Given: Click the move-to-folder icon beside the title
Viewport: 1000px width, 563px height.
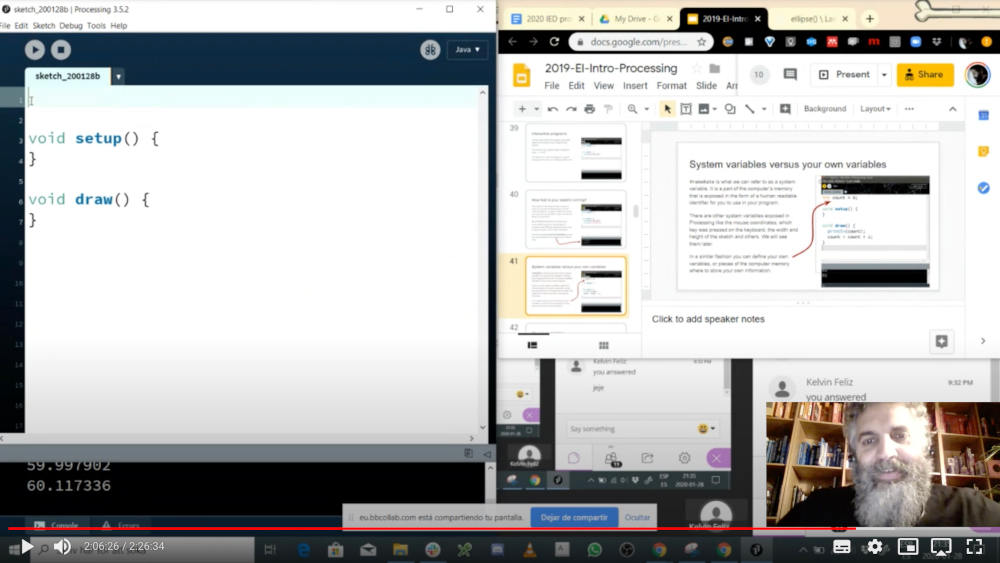Looking at the screenshot, I should tap(715, 68).
